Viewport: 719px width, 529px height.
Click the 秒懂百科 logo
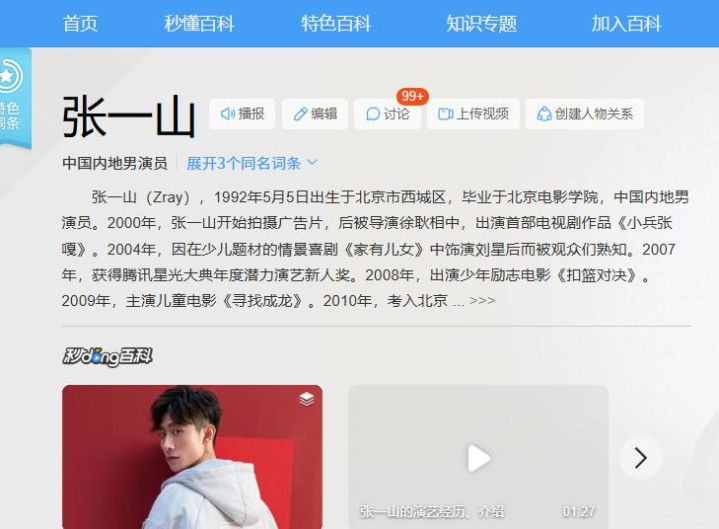[x=107, y=357]
